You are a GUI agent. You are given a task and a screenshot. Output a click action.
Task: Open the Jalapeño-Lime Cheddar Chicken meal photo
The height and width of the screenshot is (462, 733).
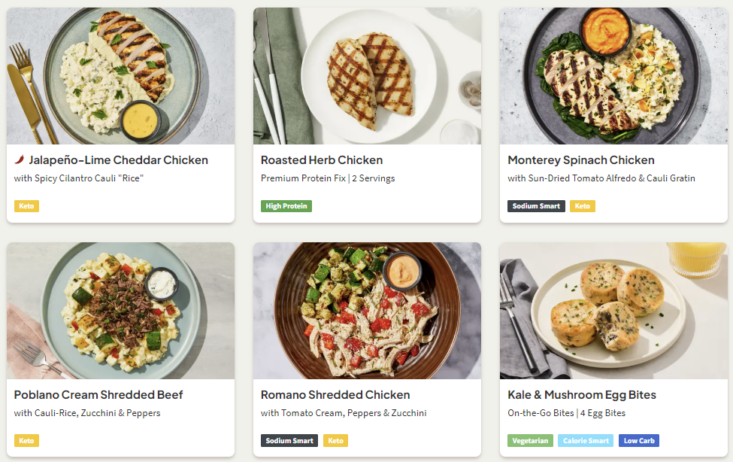120,77
